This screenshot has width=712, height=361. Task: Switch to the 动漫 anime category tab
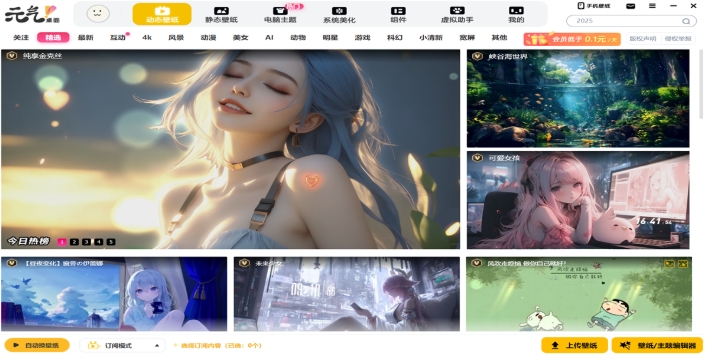pos(208,38)
